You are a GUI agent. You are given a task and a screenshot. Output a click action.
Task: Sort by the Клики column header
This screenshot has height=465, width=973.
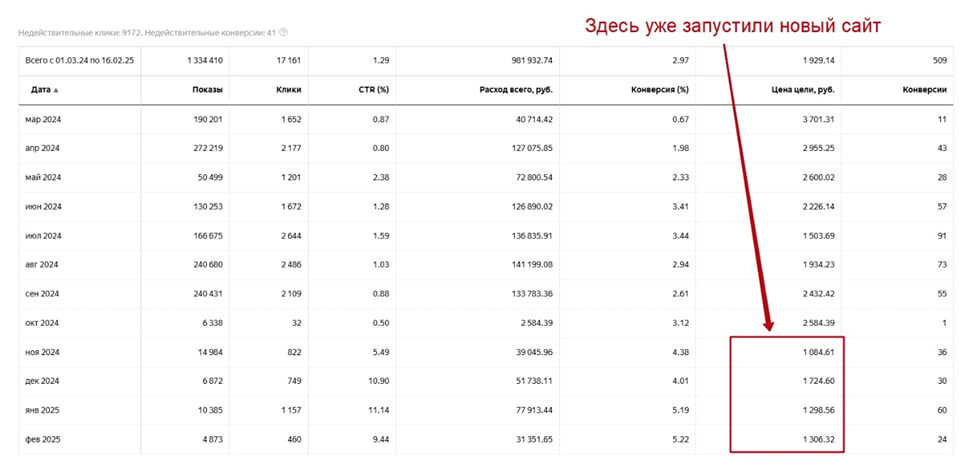(x=289, y=90)
